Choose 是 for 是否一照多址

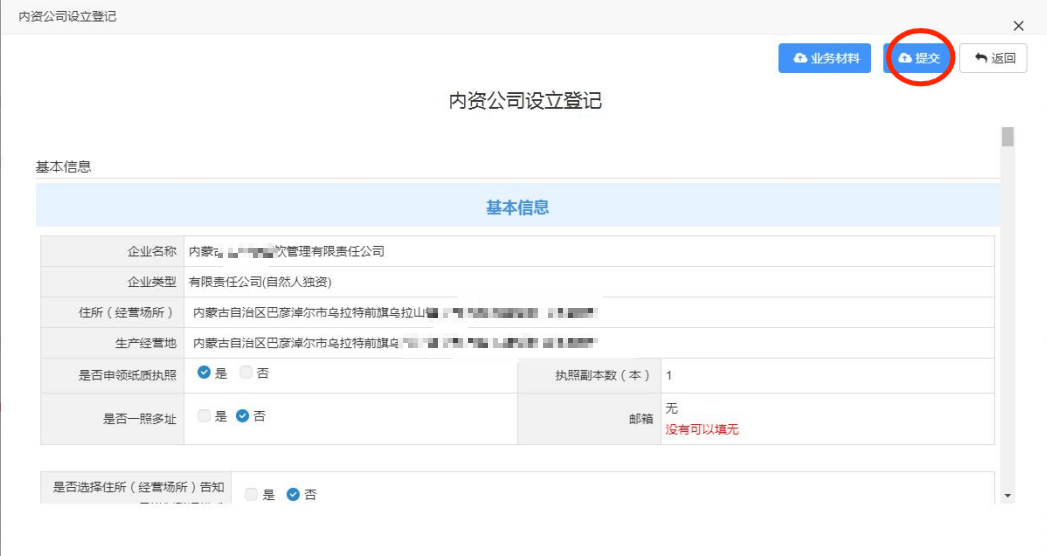(204, 417)
